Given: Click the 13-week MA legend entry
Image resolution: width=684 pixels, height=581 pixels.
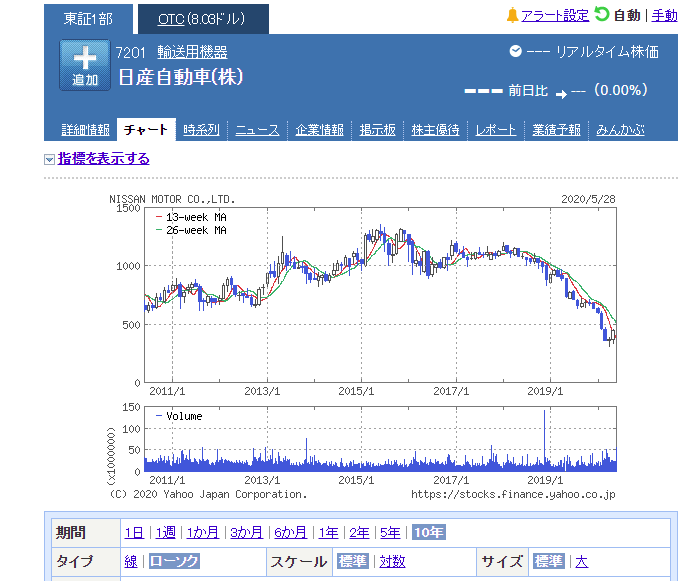Looking at the screenshot, I should (192, 217).
